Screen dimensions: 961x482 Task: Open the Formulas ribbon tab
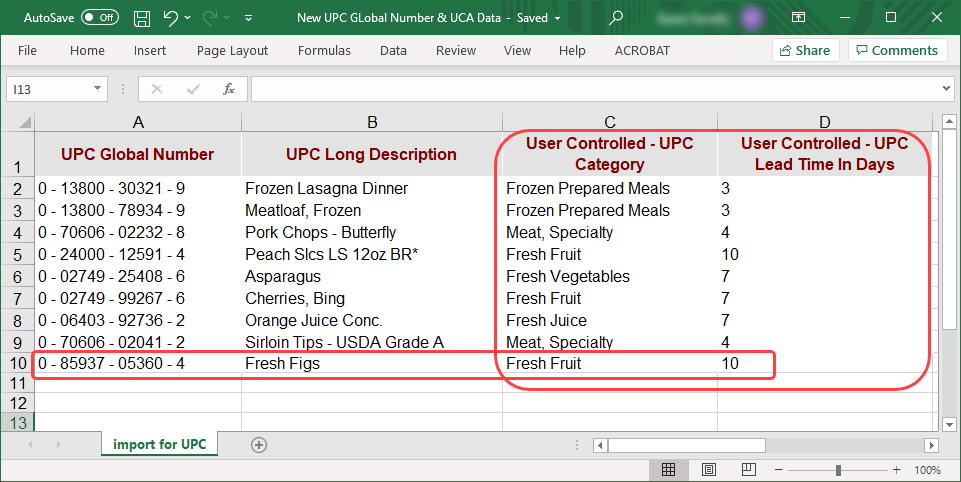pos(323,51)
